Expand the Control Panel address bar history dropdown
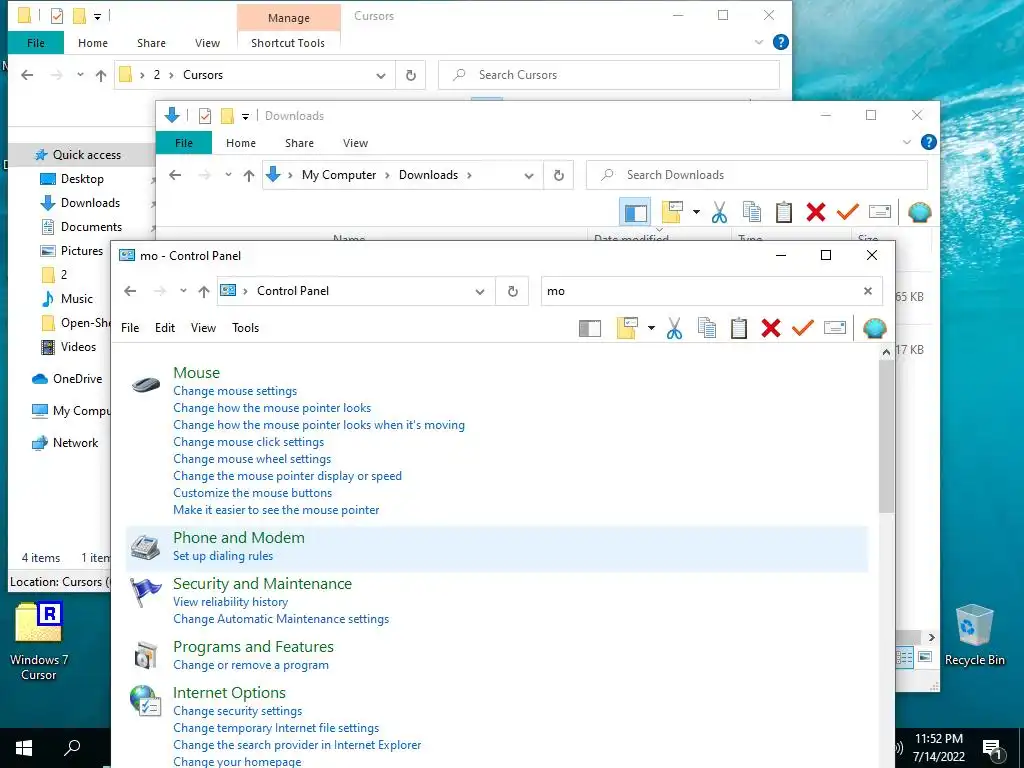This screenshot has height=768, width=1024. pyautogui.click(x=480, y=292)
